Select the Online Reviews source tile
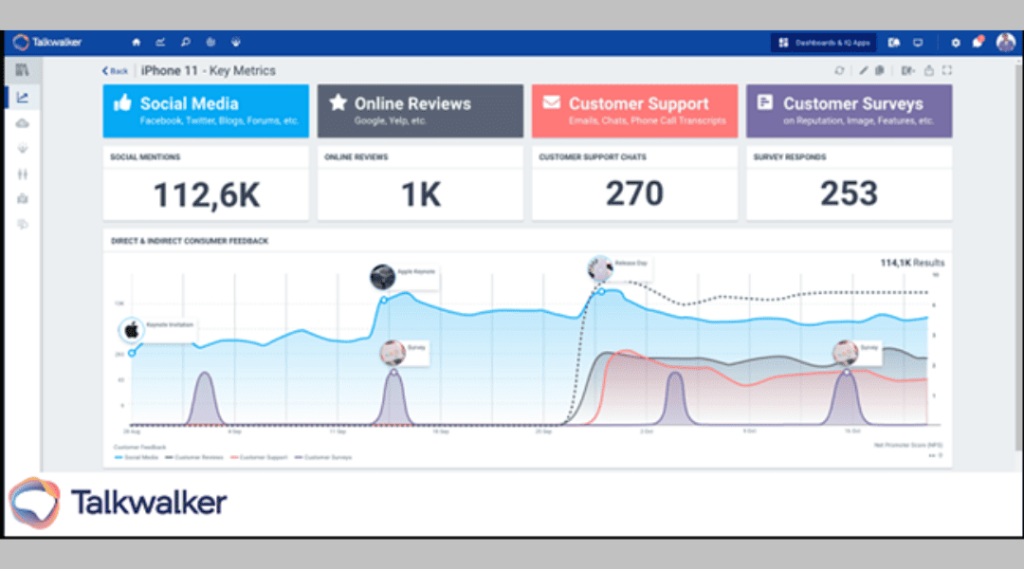Screen dimensions: 1024x569 click(420, 110)
